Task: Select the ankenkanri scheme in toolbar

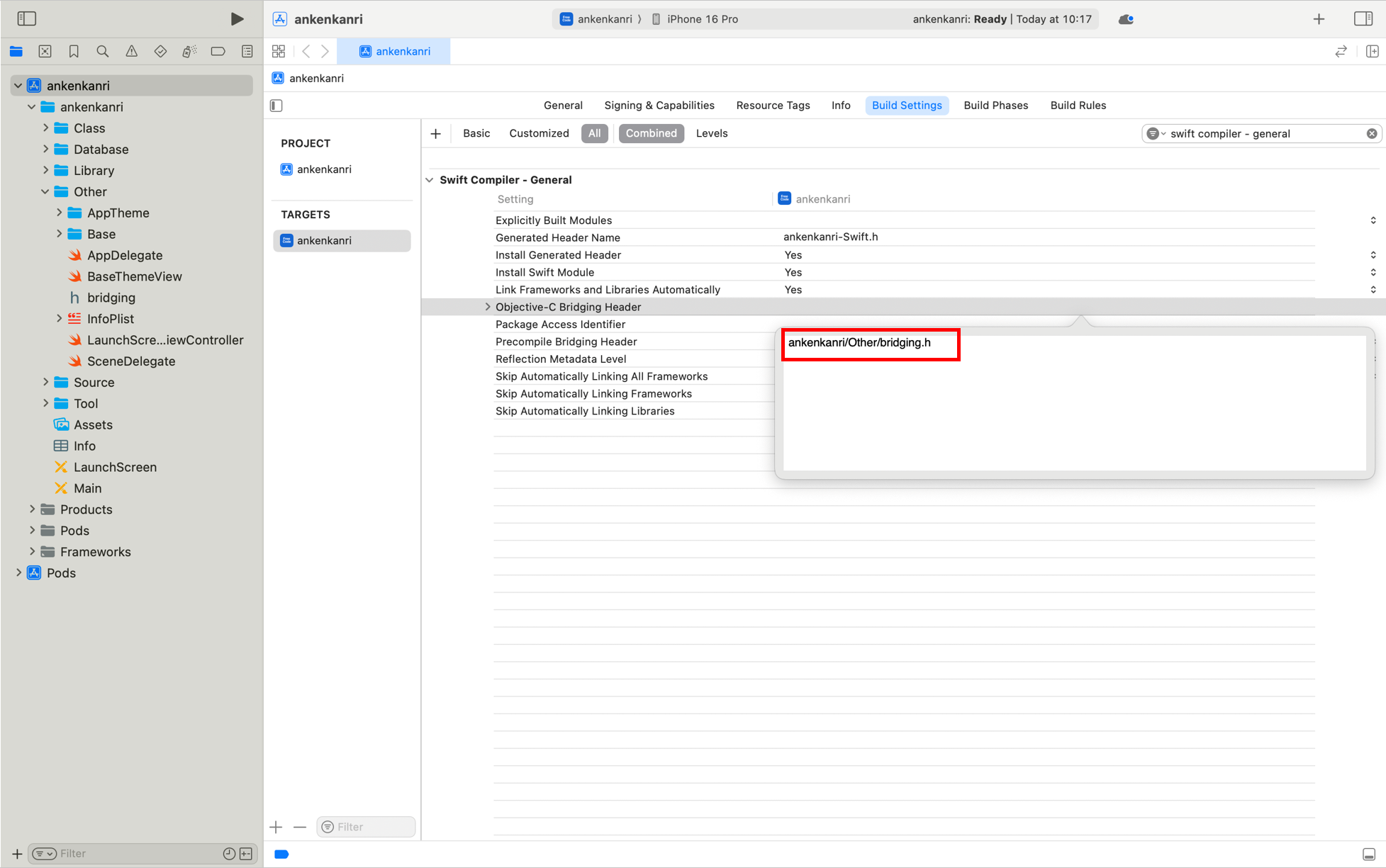Action: (x=596, y=19)
